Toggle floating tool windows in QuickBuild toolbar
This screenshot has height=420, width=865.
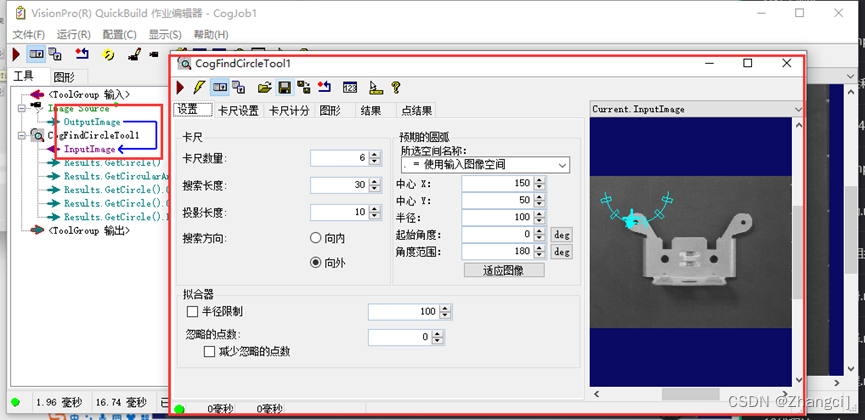(37, 54)
